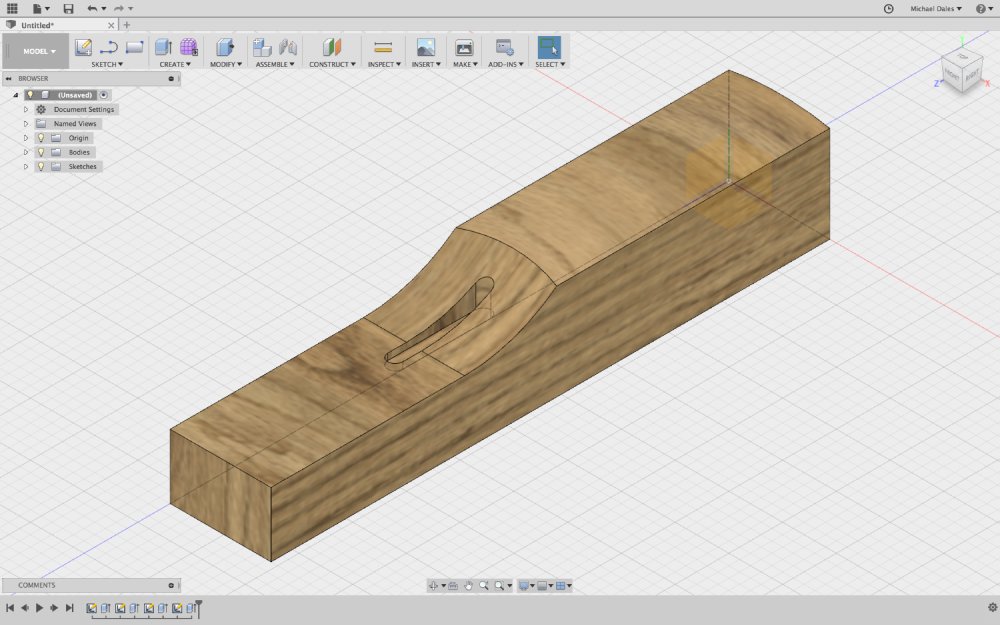This screenshot has height=625, width=1000.
Task: Open the CONSTRUCT menu
Action: point(332,64)
